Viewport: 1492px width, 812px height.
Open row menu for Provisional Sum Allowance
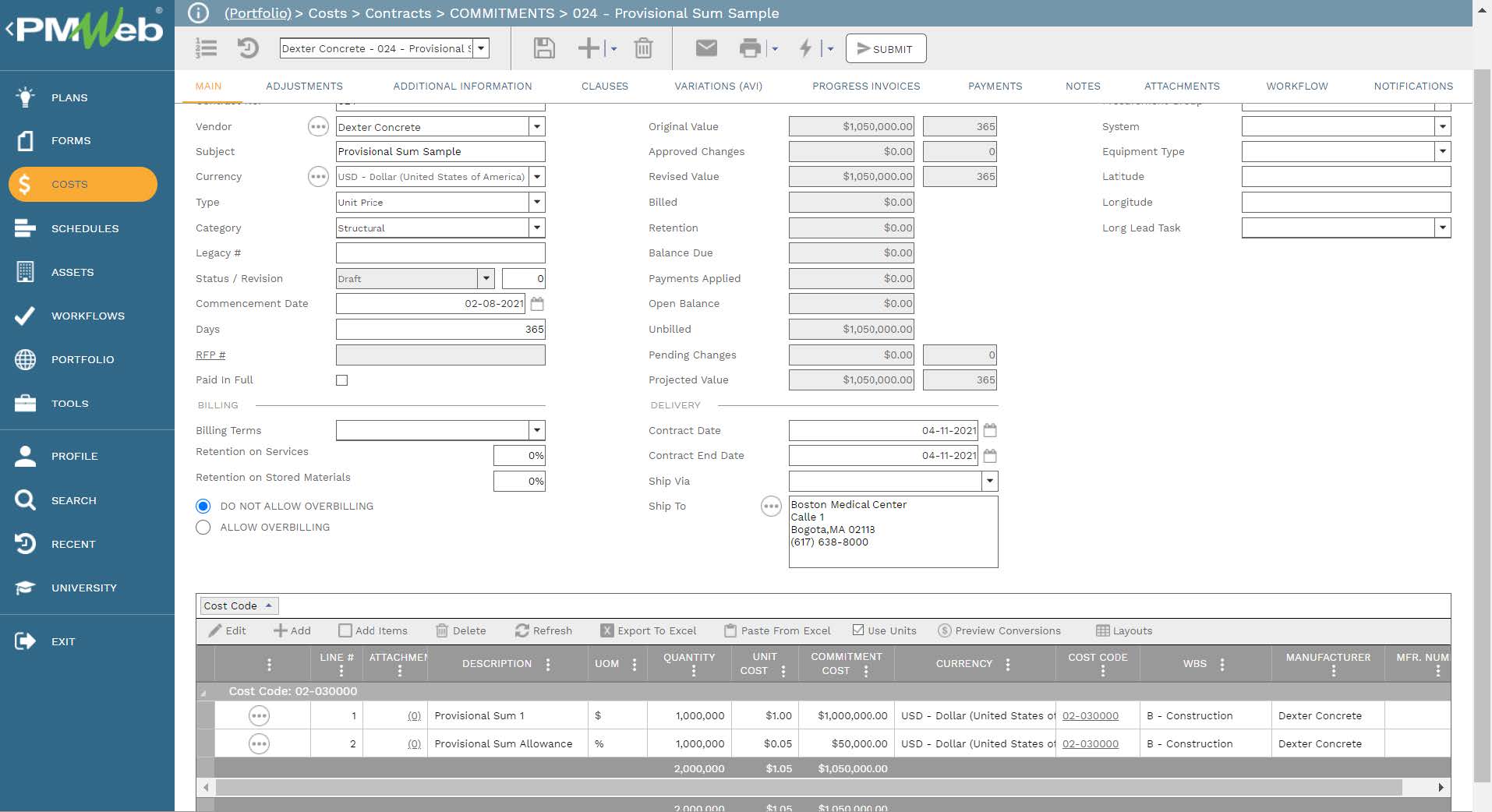(259, 744)
